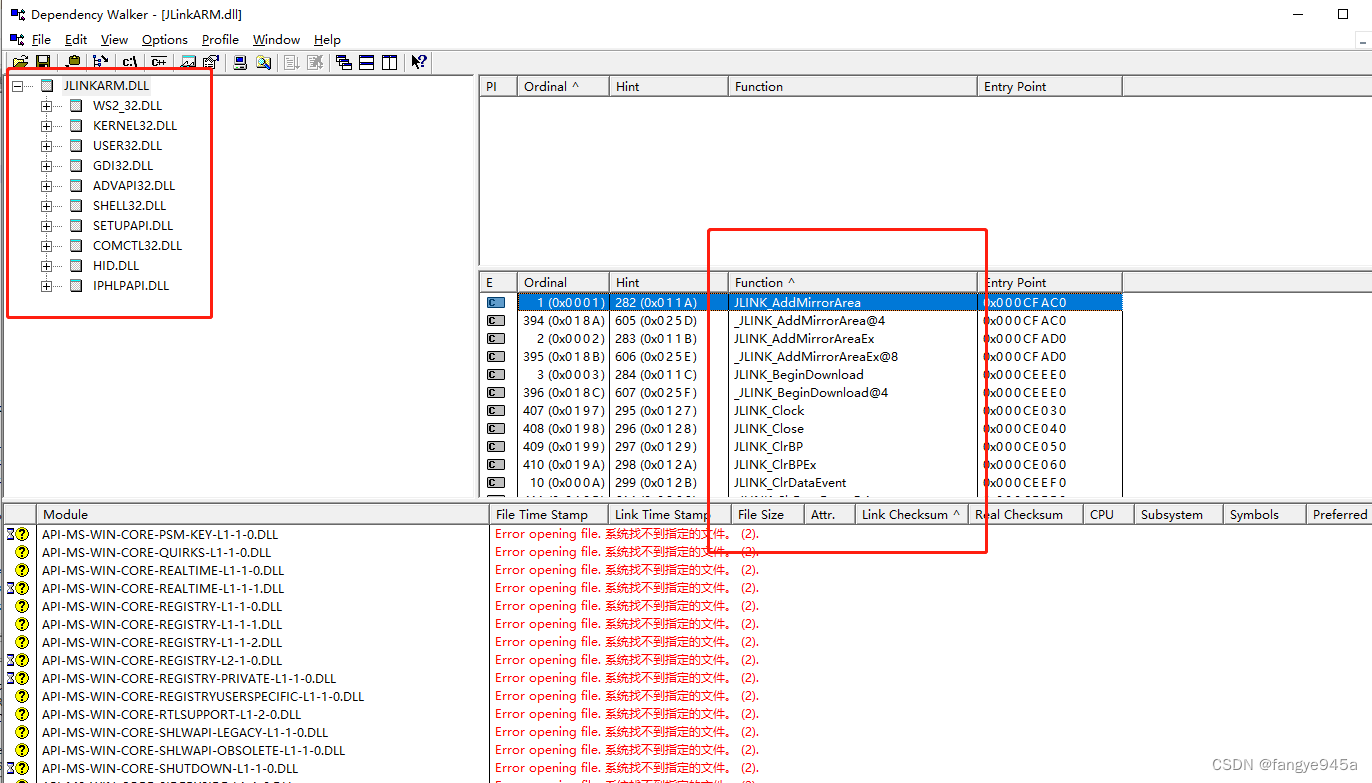This screenshot has height=783, width=1372.
Task: Toggle the Full Paths 'c:\' toolbar icon
Action: [130, 62]
